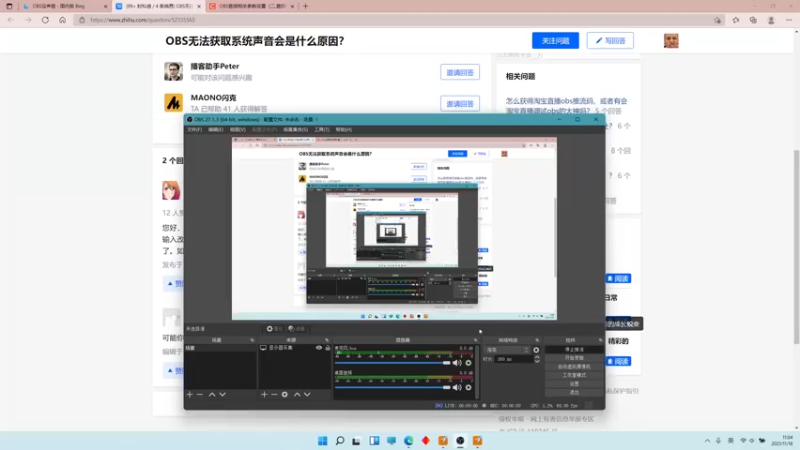Remove selected source with minus icon
Screen dimensions: 800x450
[274, 394]
